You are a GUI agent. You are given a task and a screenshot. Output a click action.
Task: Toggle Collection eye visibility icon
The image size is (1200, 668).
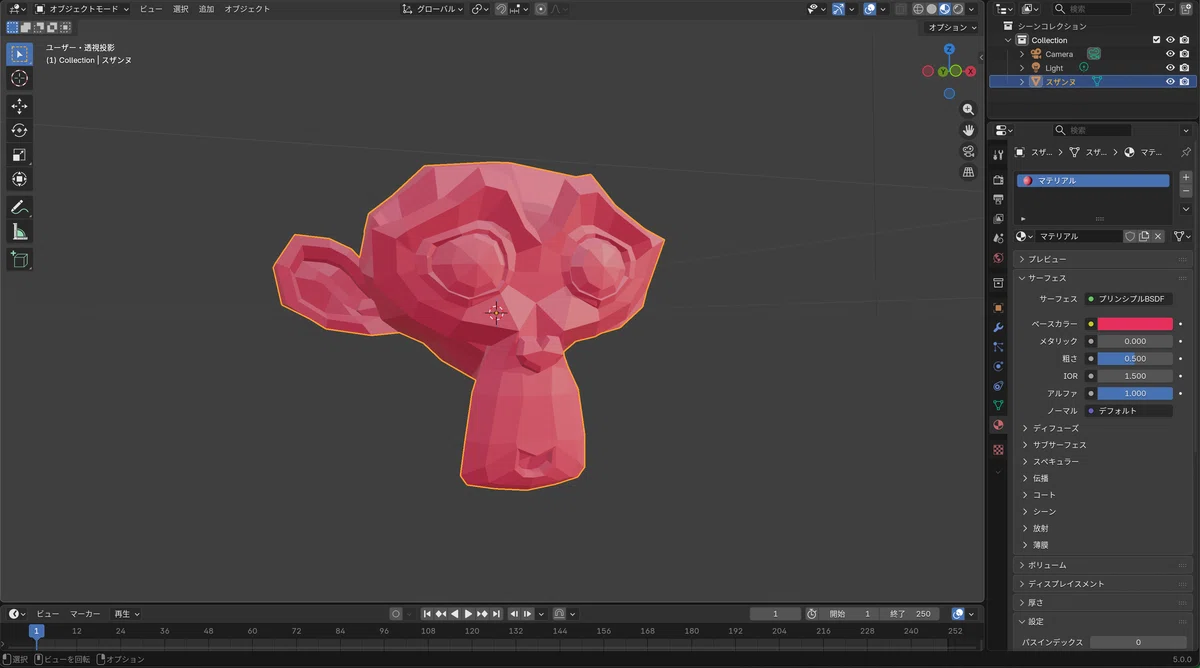[x=1170, y=40]
